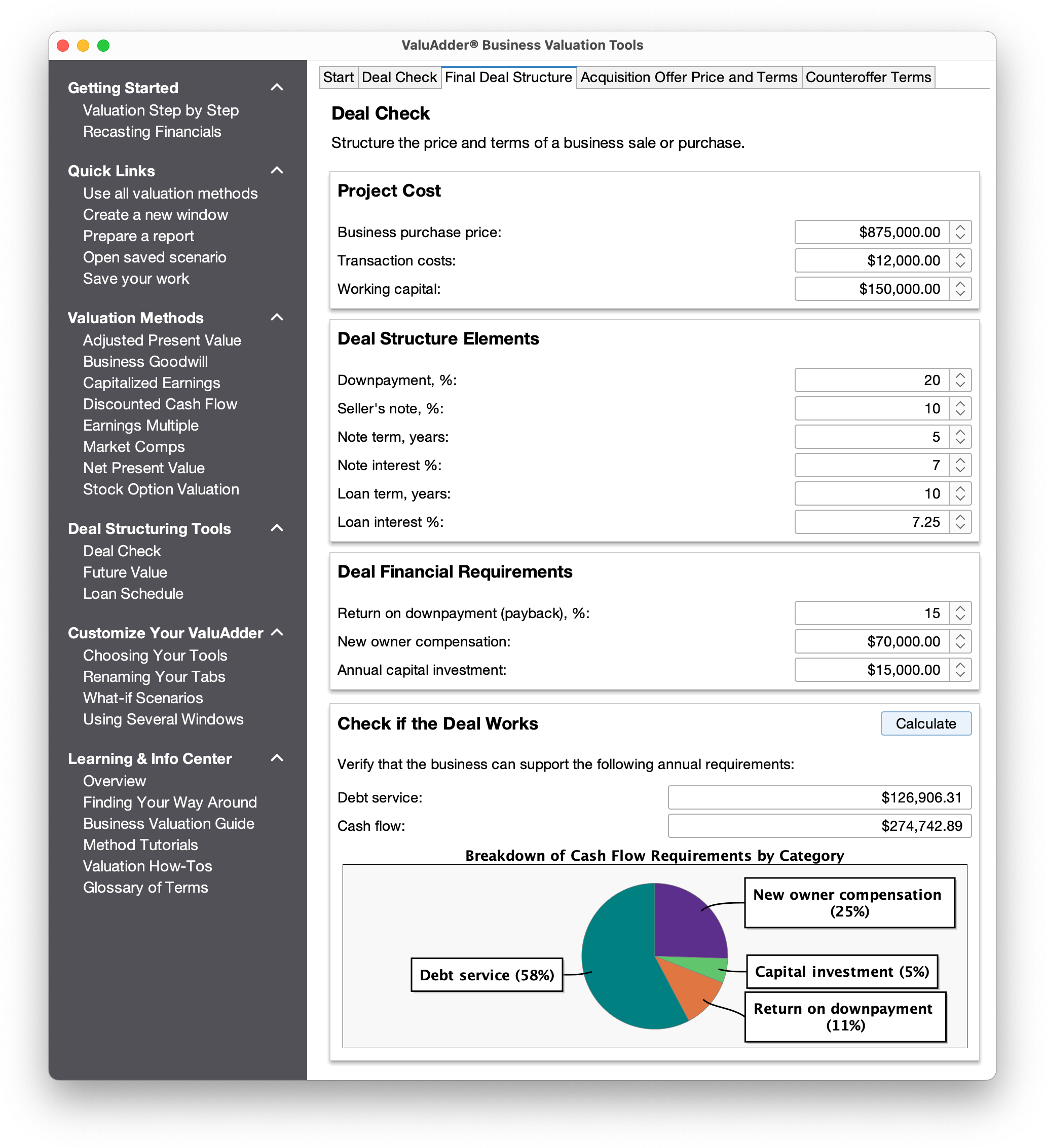Switch to the Counteroffer Terms tab
This screenshot has width=1045, height=1148.
pos(868,77)
